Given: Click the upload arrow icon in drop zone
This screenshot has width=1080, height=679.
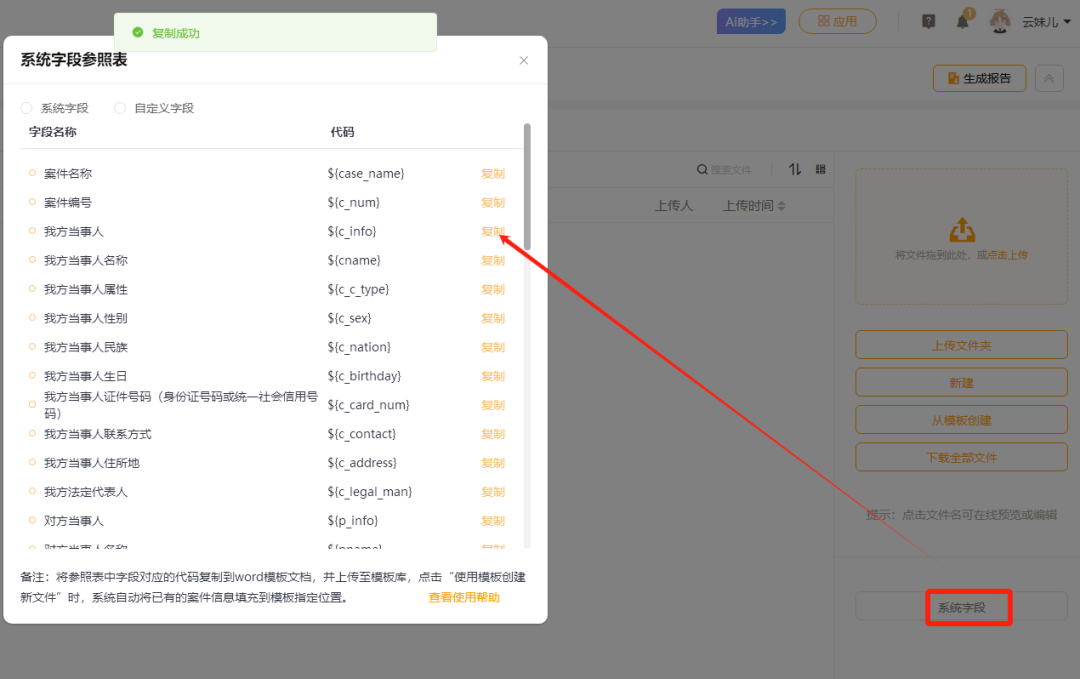Looking at the screenshot, I should 961,231.
